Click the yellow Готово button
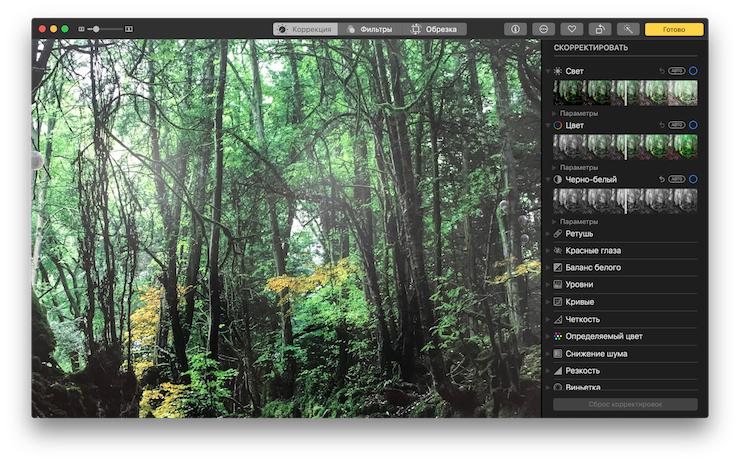 click(674, 29)
